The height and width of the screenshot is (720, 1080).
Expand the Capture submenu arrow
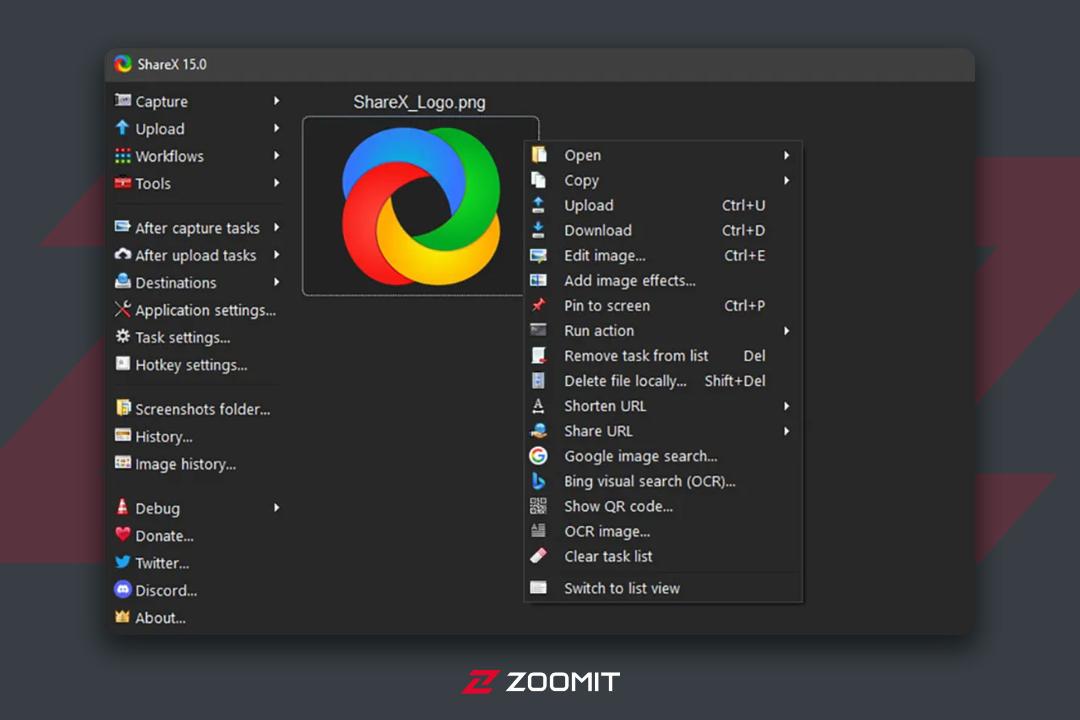coord(276,101)
